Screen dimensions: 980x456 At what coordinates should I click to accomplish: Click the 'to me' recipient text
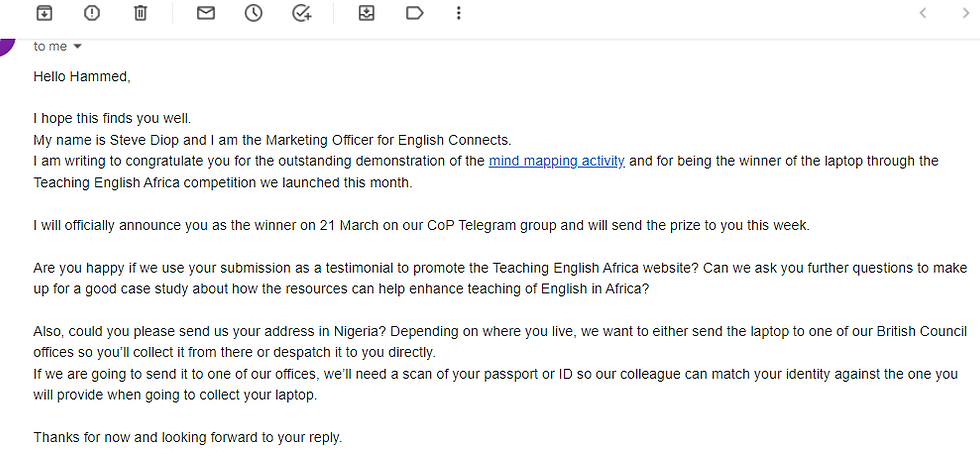click(x=49, y=47)
